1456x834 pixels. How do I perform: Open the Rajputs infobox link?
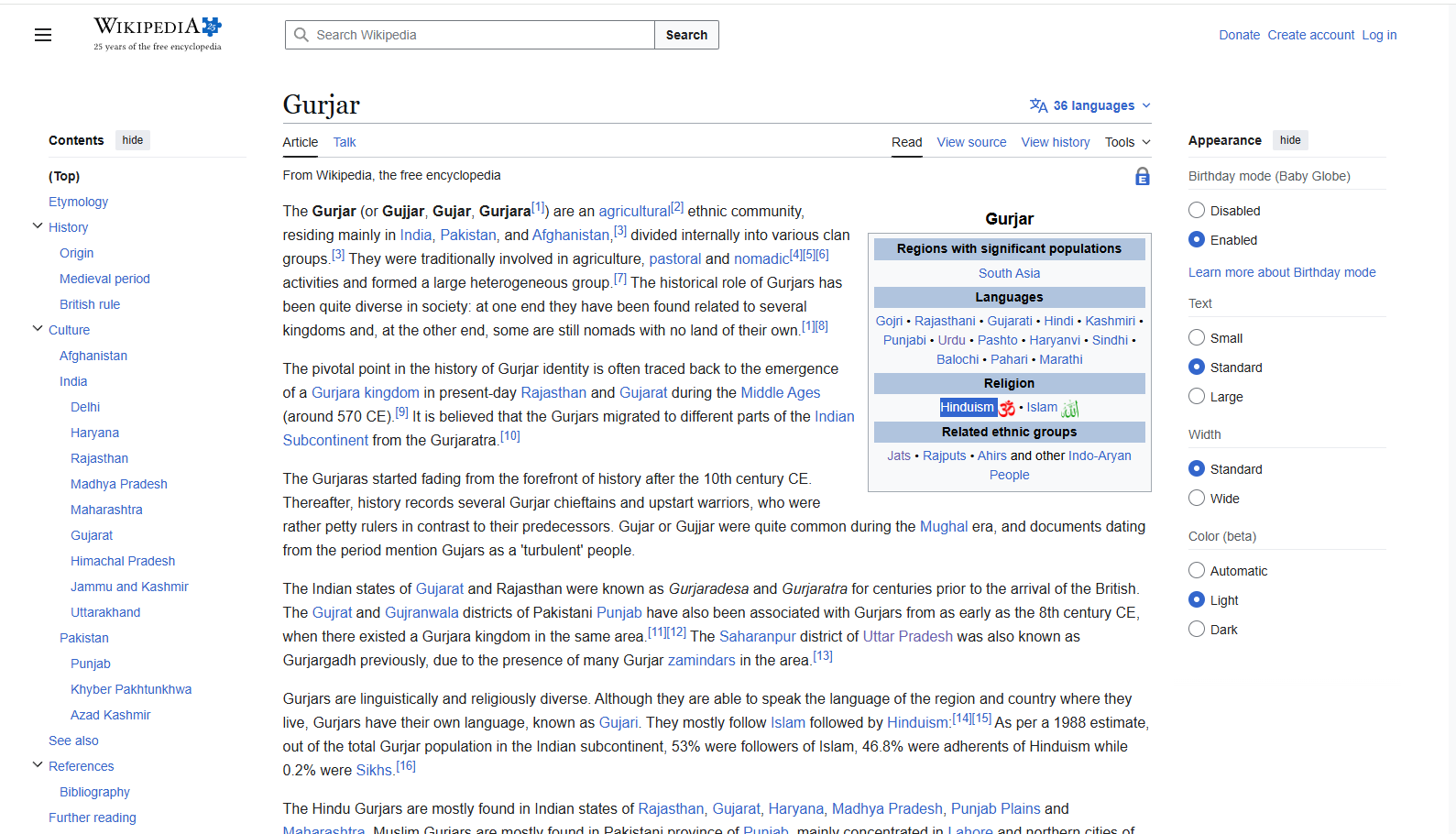pyautogui.click(x=944, y=455)
